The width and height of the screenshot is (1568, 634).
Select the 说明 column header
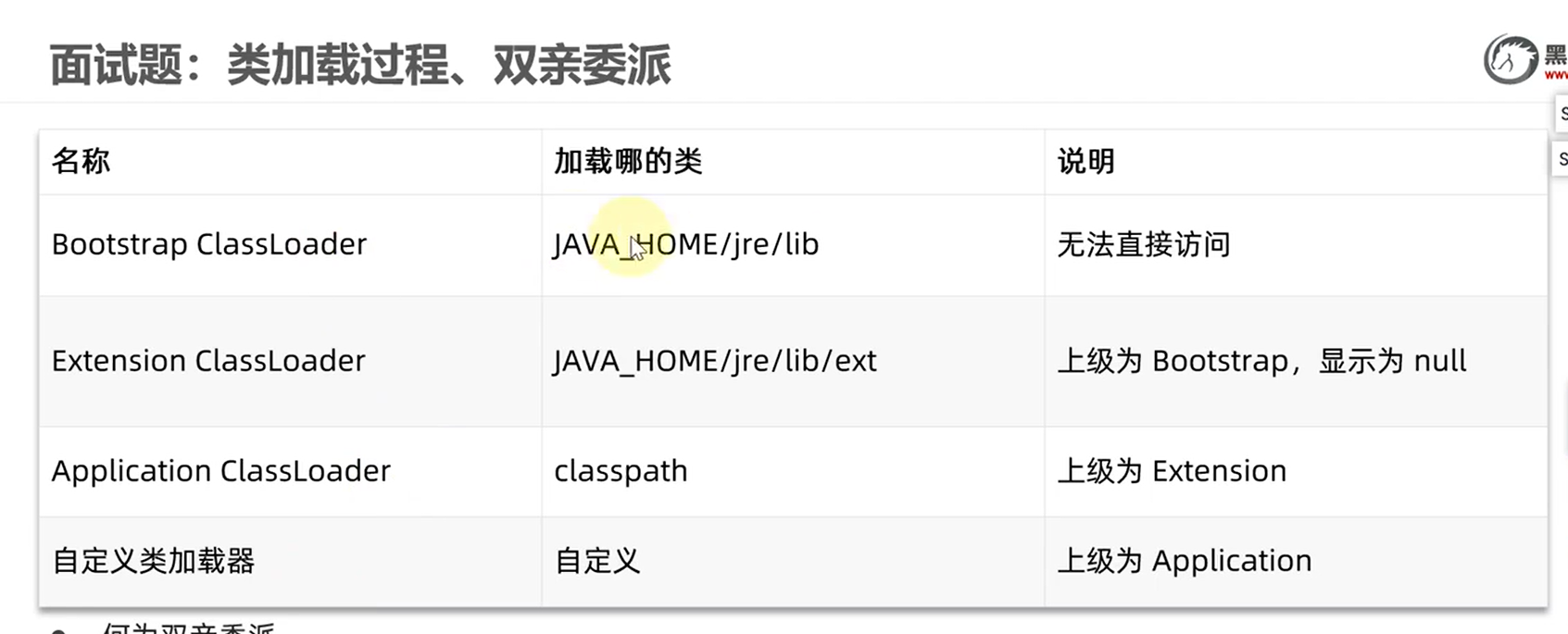pos(1085,161)
